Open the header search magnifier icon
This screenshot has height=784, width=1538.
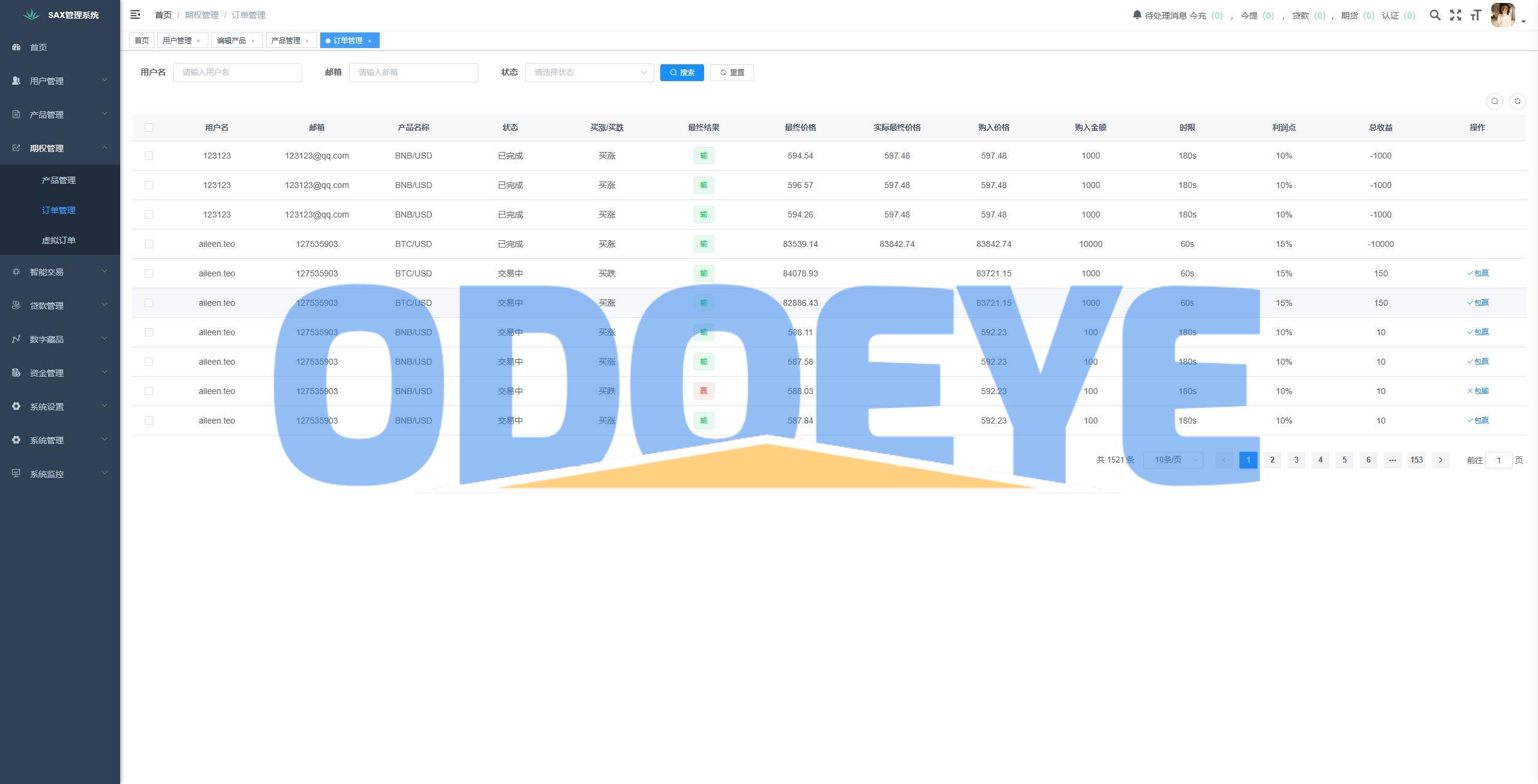coord(1435,15)
